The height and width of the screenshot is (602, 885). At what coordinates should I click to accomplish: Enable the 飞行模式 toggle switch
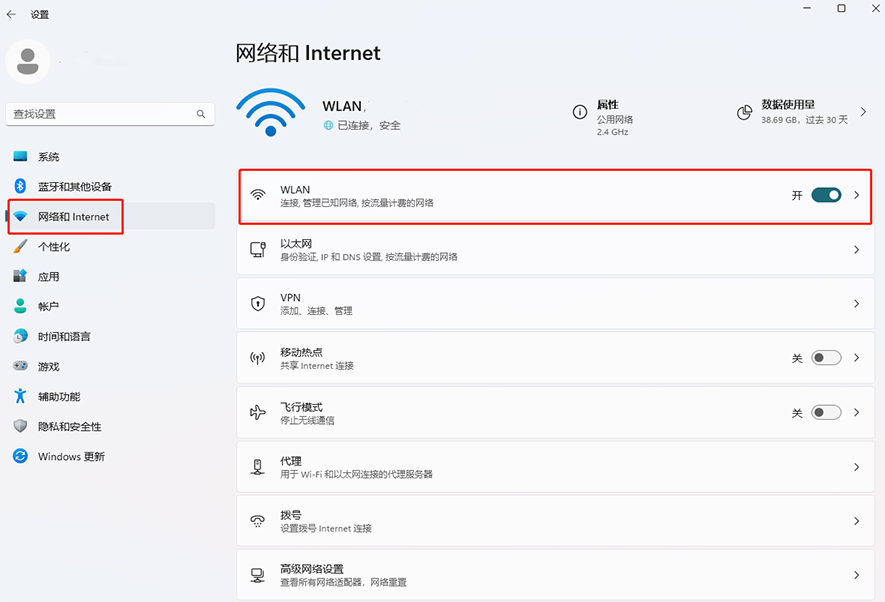[826, 412]
